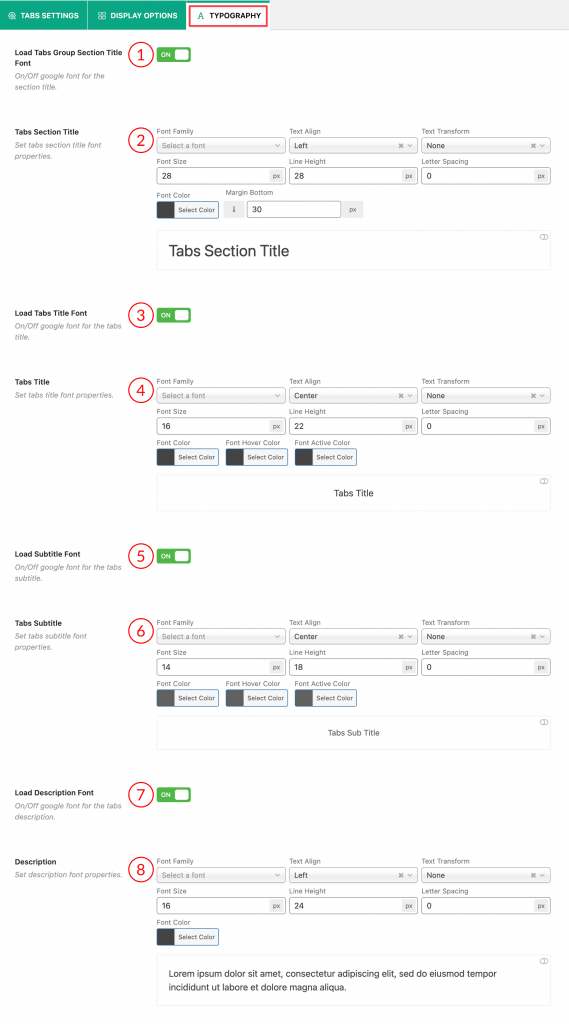Click the Margin Bottom down-arrow icon

coord(234,210)
